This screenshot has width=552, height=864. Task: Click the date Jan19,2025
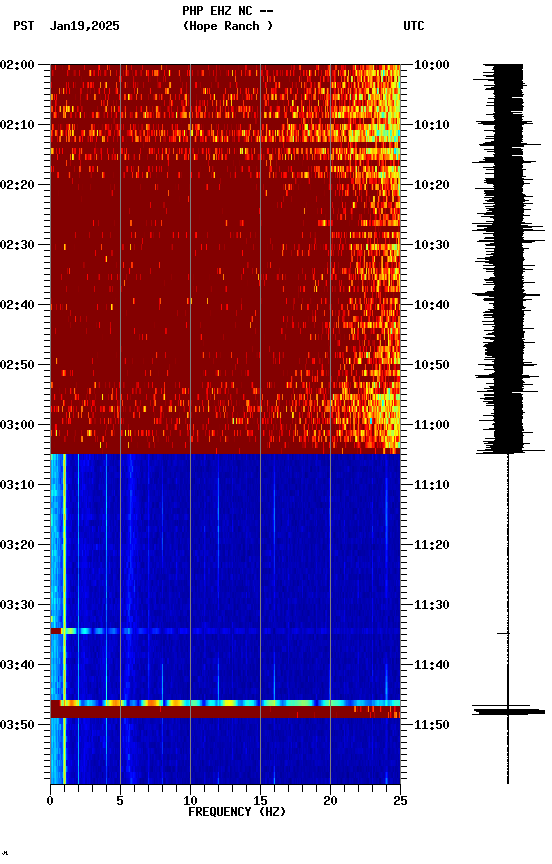84,26
